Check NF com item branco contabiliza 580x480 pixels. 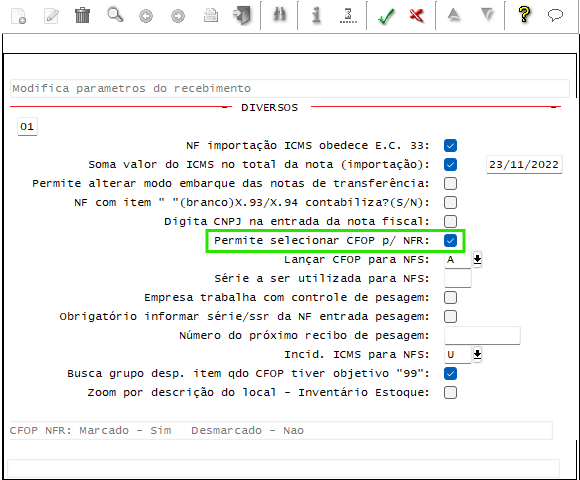point(450,202)
